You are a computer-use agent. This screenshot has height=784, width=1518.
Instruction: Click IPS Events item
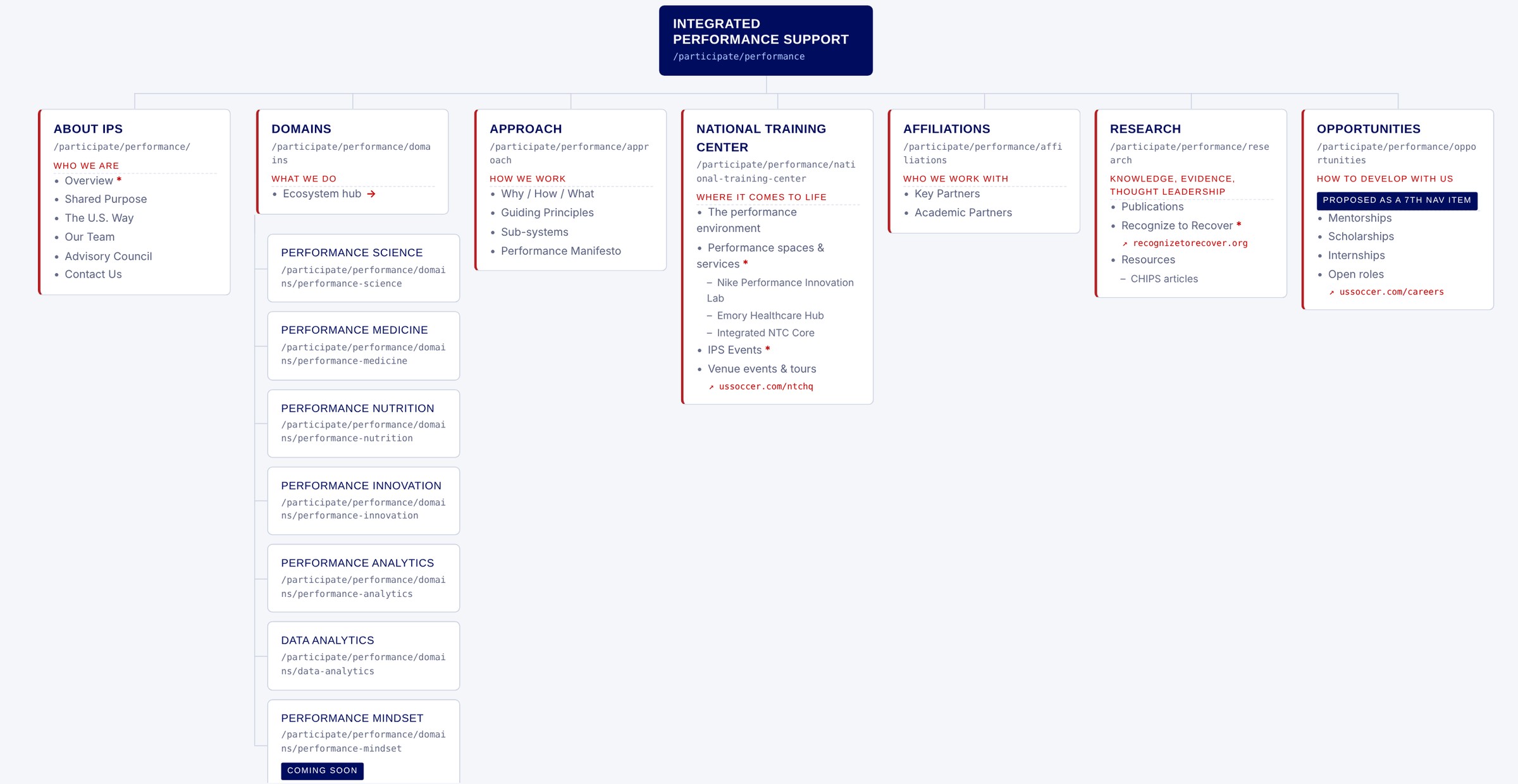[734, 350]
